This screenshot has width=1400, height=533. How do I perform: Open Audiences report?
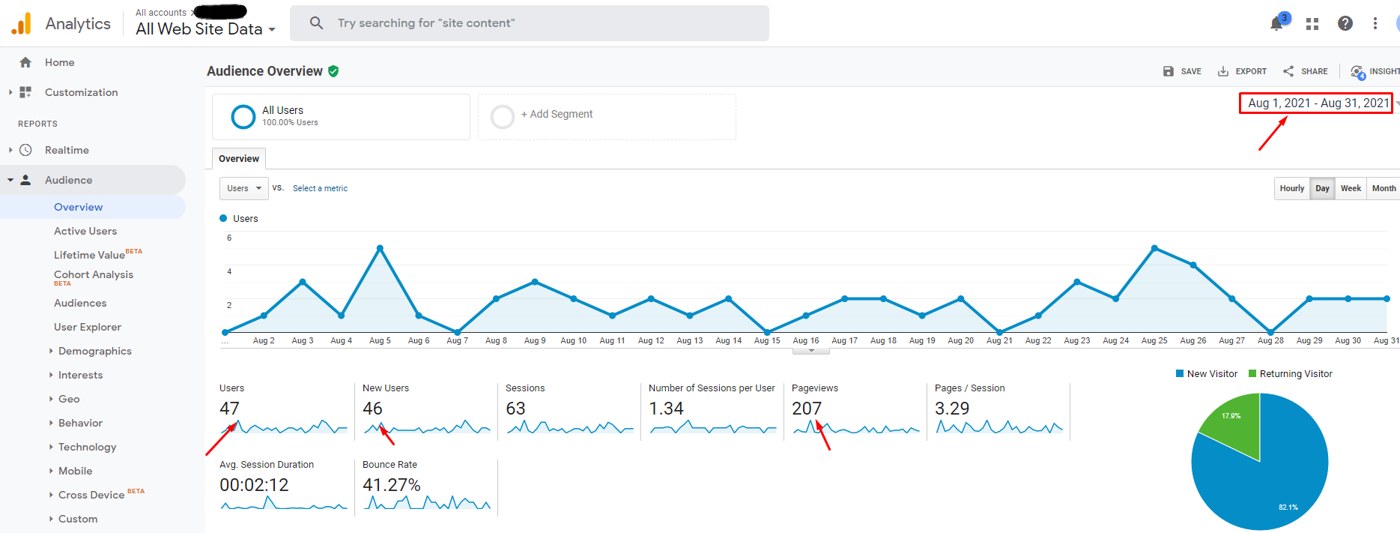tap(80, 303)
